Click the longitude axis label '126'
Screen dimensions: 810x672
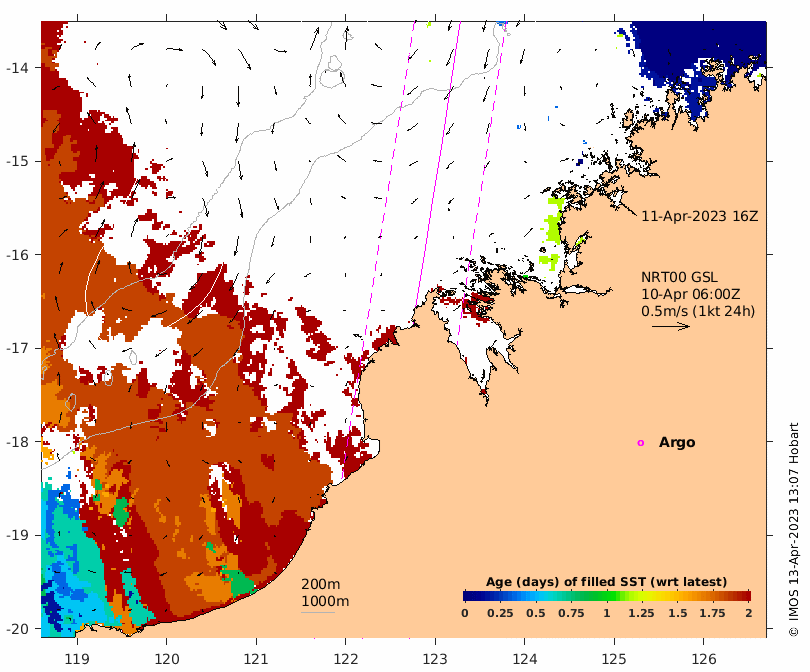[704, 660]
